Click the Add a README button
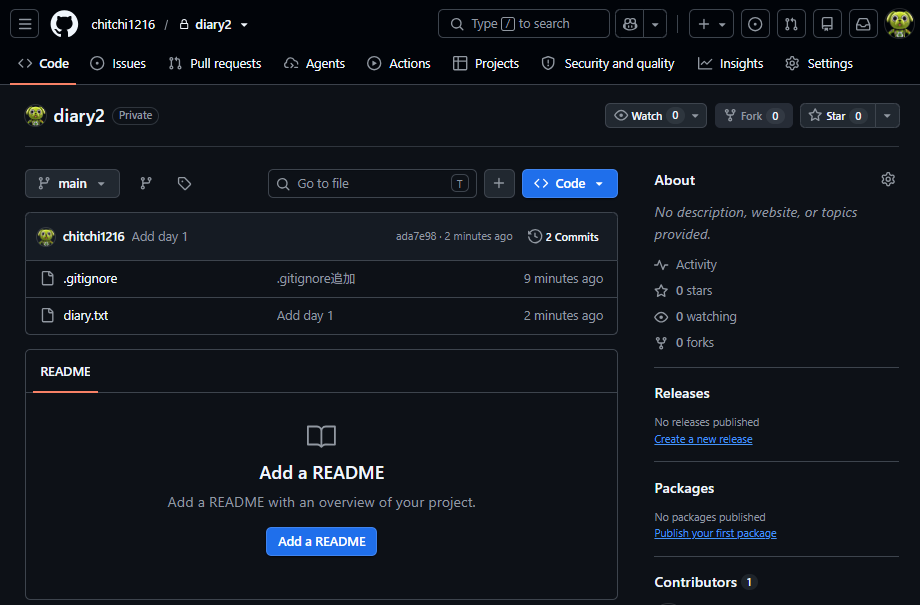The width and height of the screenshot is (920, 605). (321, 542)
